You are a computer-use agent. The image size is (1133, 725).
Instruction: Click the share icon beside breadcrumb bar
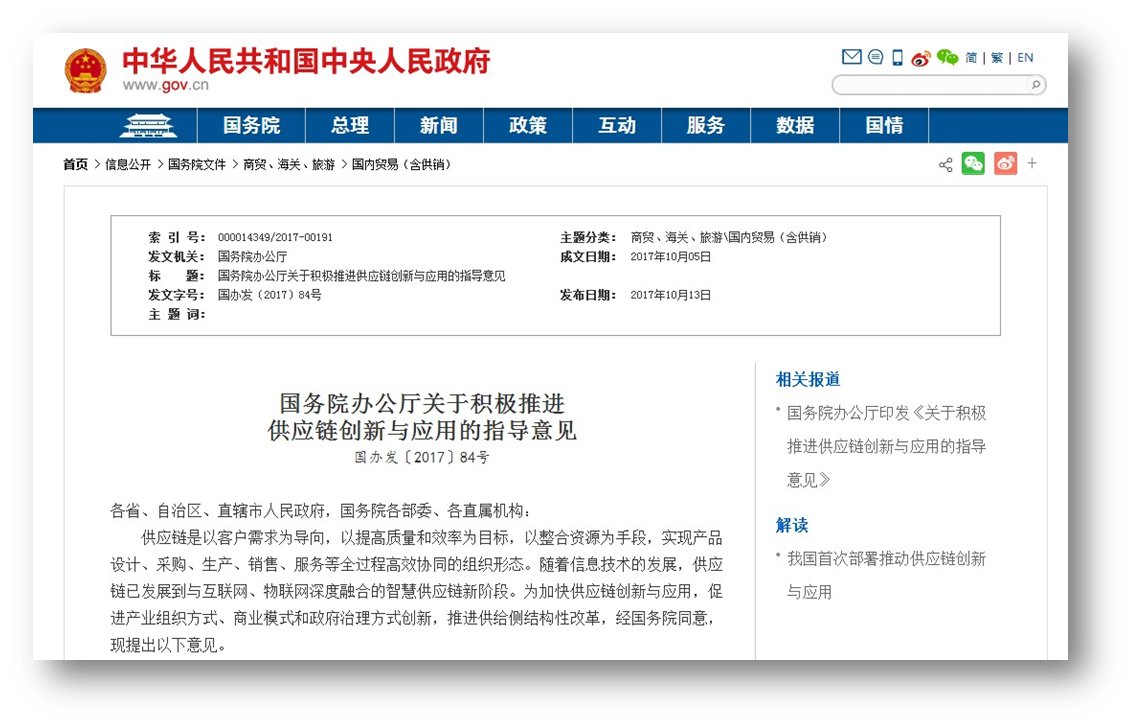coord(945,165)
